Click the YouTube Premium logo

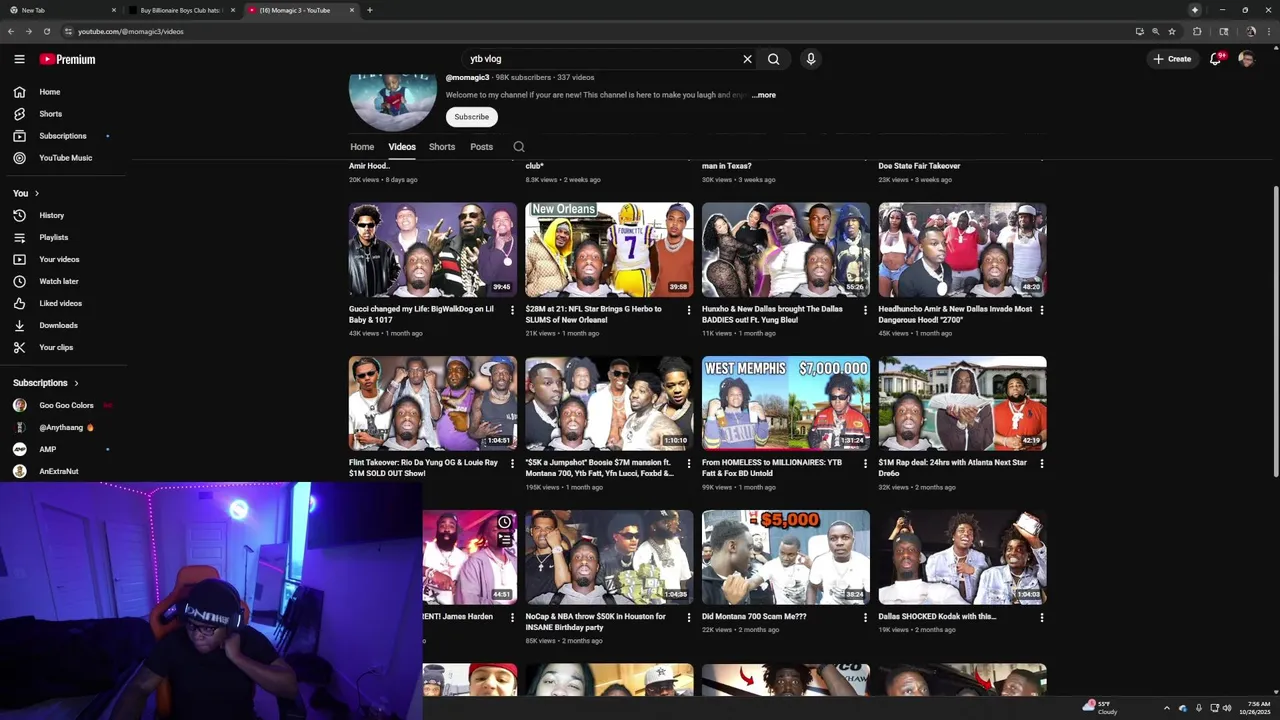tap(68, 59)
